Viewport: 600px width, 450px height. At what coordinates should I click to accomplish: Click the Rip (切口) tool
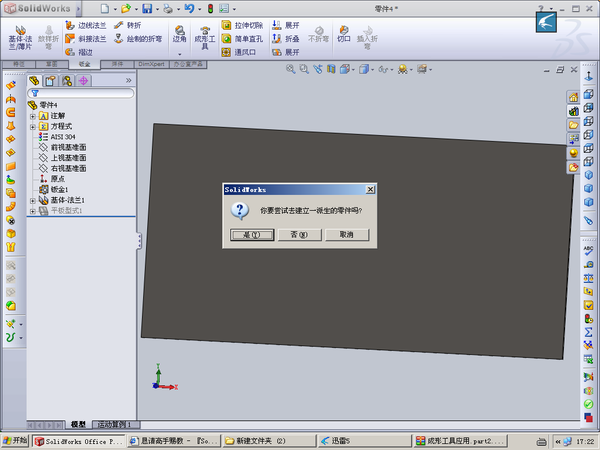pyautogui.click(x=344, y=34)
